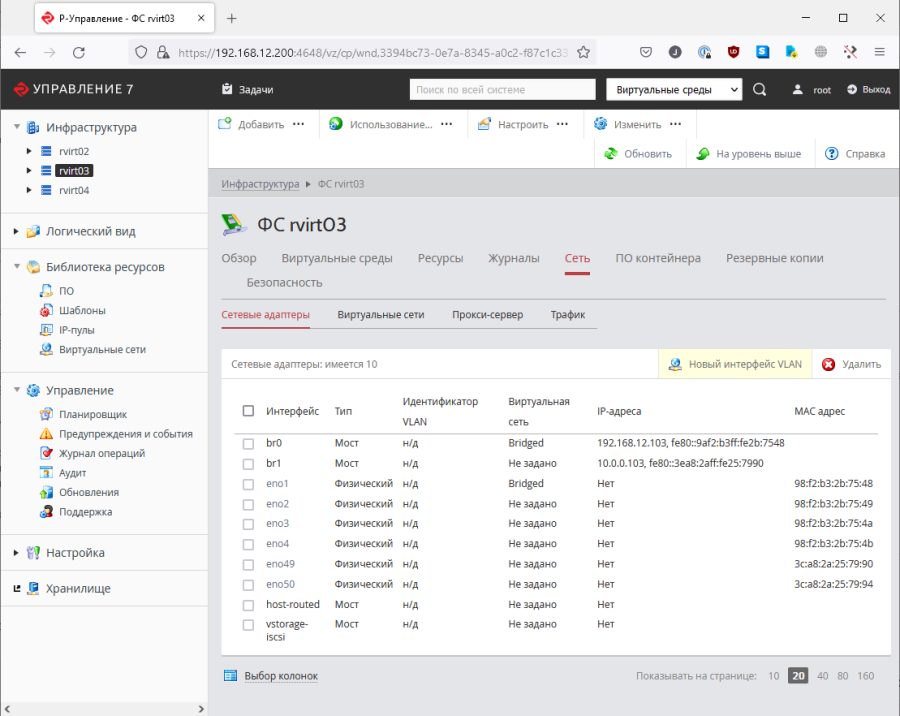This screenshot has height=716, width=900.
Task: Check the br0 interface checkbox
Action: [248, 442]
